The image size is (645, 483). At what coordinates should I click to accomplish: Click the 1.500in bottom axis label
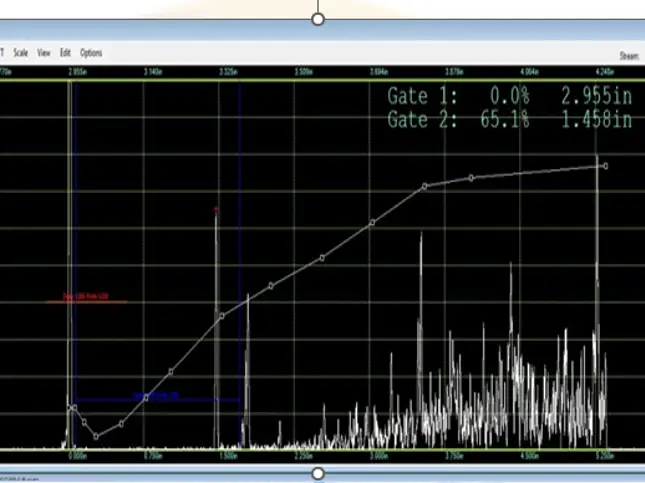pos(228,456)
